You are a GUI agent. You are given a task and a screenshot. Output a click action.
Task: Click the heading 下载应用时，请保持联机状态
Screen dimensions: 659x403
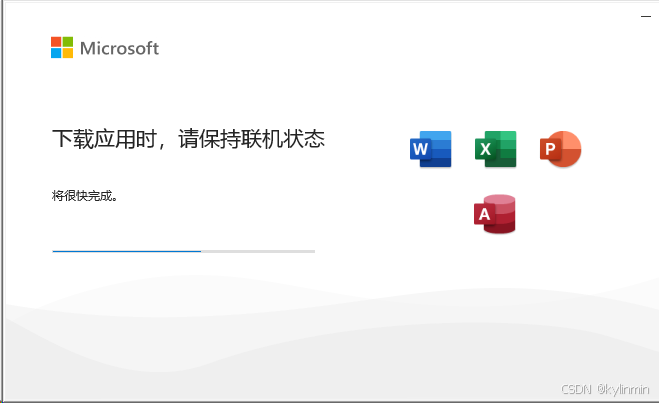(x=188, y=139)
